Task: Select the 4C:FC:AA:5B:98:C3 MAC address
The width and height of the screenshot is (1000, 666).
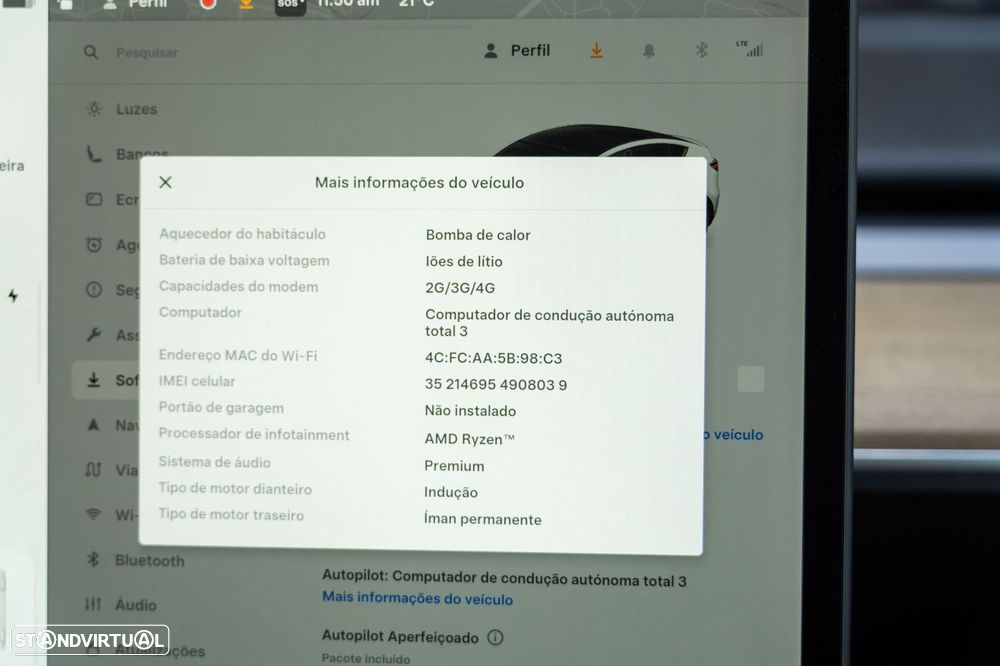Action: coord(494,358)
